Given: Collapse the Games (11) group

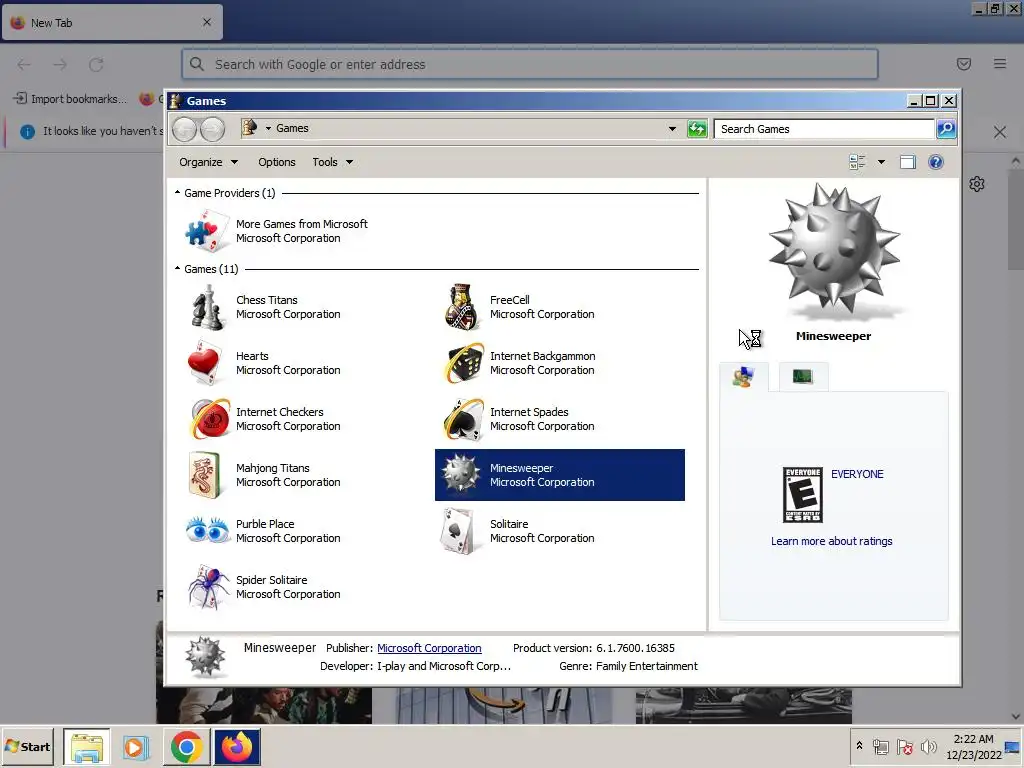Looking at the screenshot, I should coord(178,268).
